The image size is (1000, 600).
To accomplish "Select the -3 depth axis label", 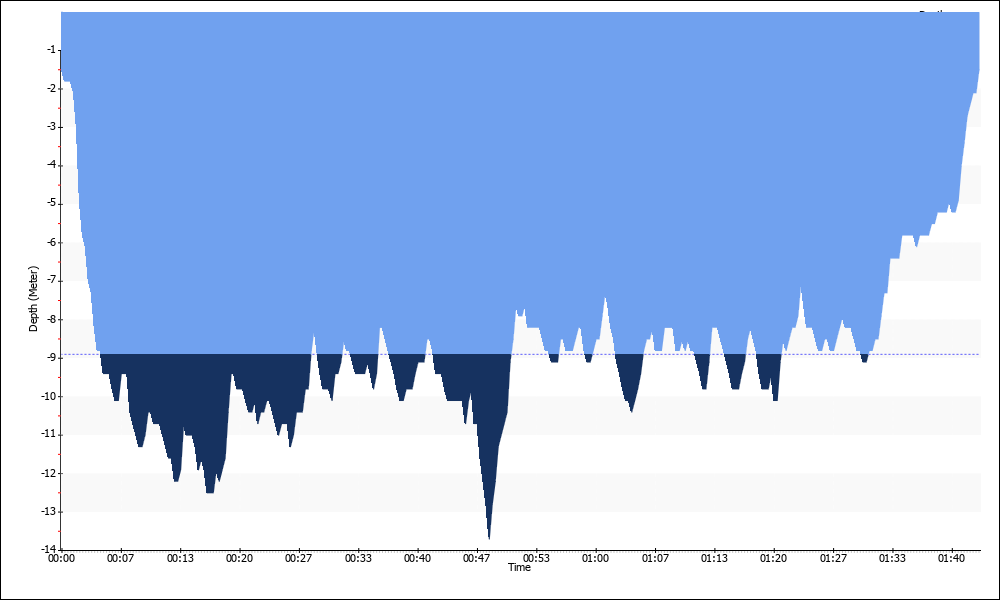I will click(52, 127).
